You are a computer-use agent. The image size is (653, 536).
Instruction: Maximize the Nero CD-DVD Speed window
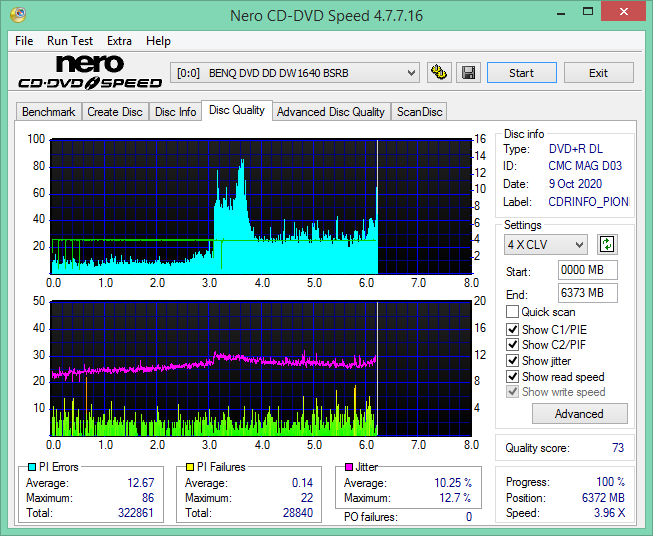point(588,12)
